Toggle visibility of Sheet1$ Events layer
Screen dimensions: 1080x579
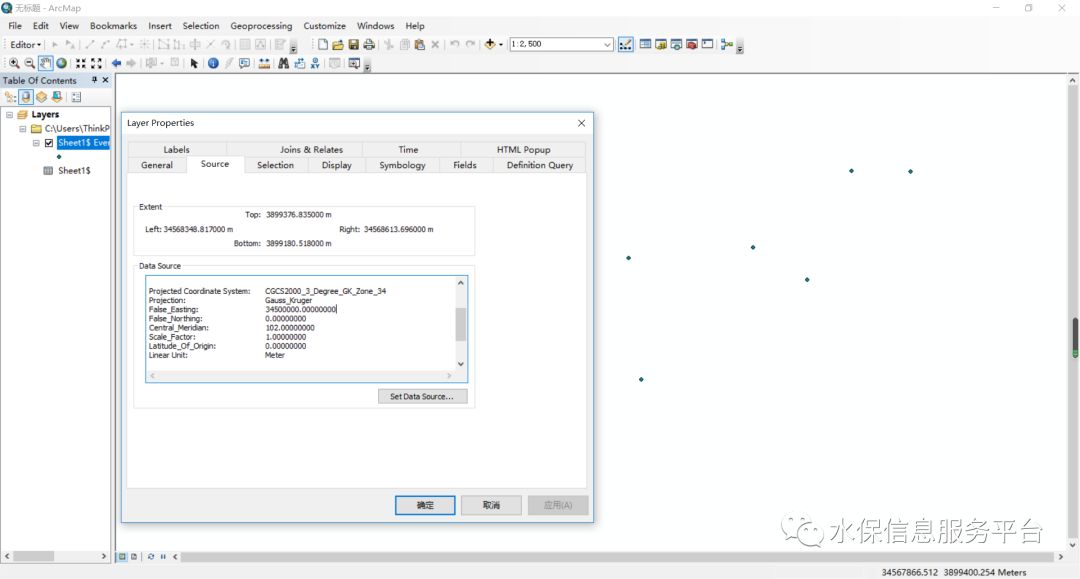tap(49, 143)
